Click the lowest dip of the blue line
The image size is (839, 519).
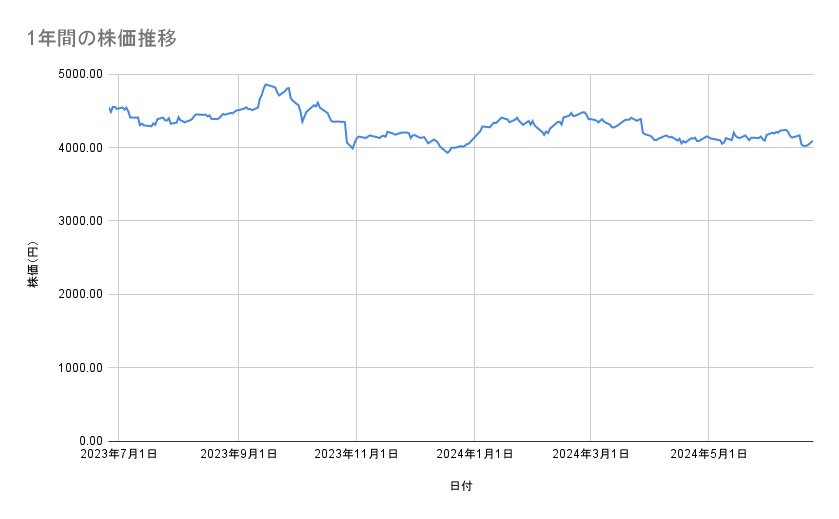coord(447,152)
